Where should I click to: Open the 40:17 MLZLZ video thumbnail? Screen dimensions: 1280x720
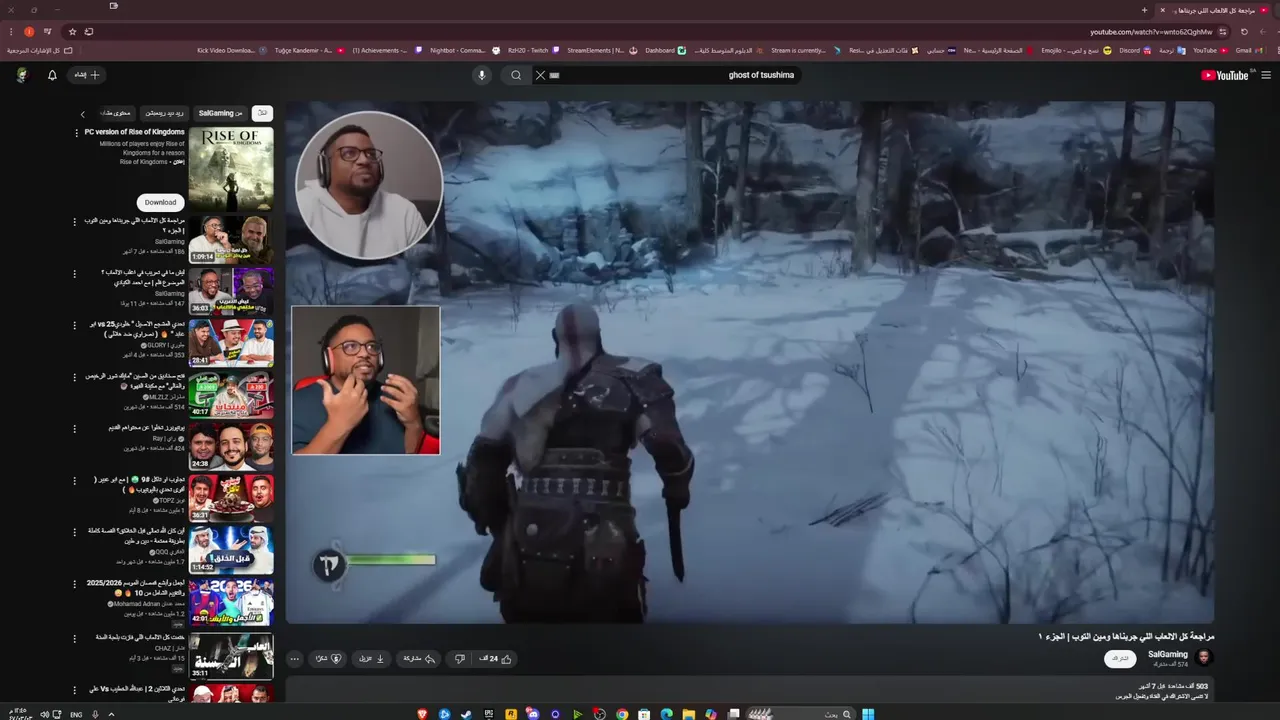[231, 395]
